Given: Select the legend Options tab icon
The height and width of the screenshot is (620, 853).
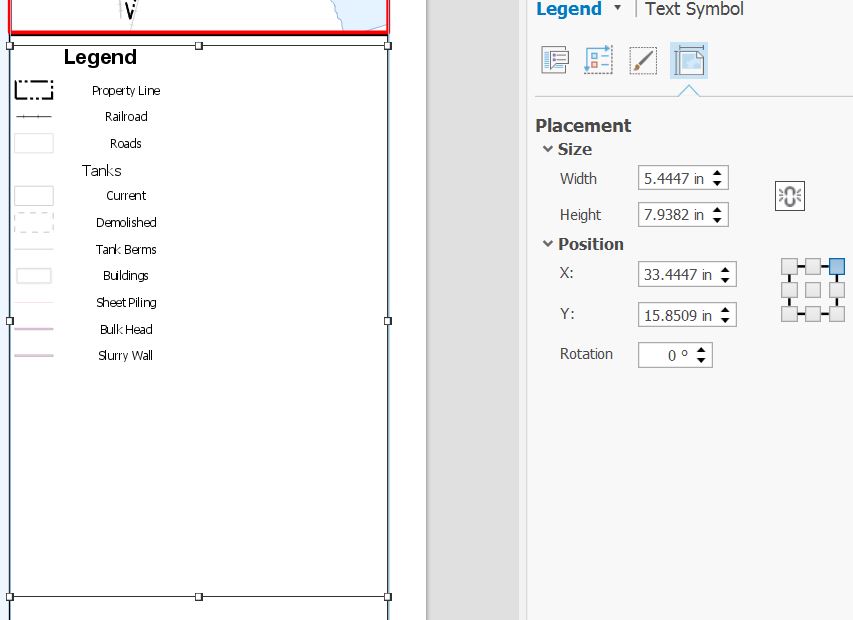Looking at the screenshot, I should pos(554,59).
